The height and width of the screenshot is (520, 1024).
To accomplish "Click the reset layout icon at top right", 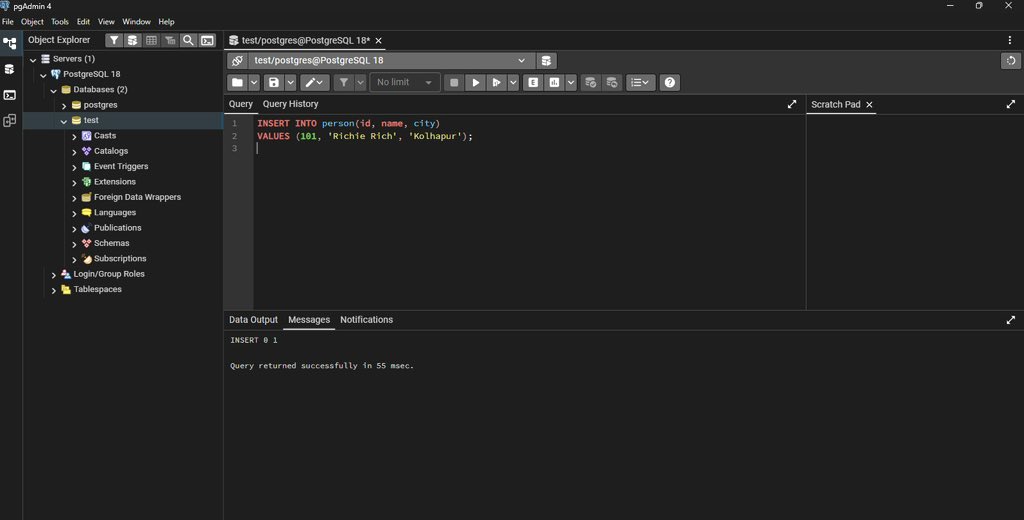I will pyautogui.click(x=1011, y=61).
